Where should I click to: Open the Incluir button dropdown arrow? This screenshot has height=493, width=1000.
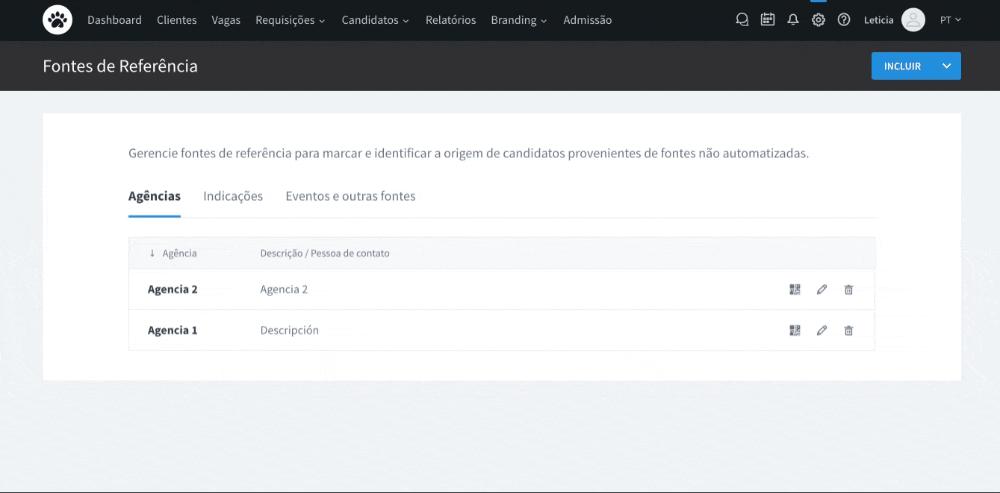(946, 66)
